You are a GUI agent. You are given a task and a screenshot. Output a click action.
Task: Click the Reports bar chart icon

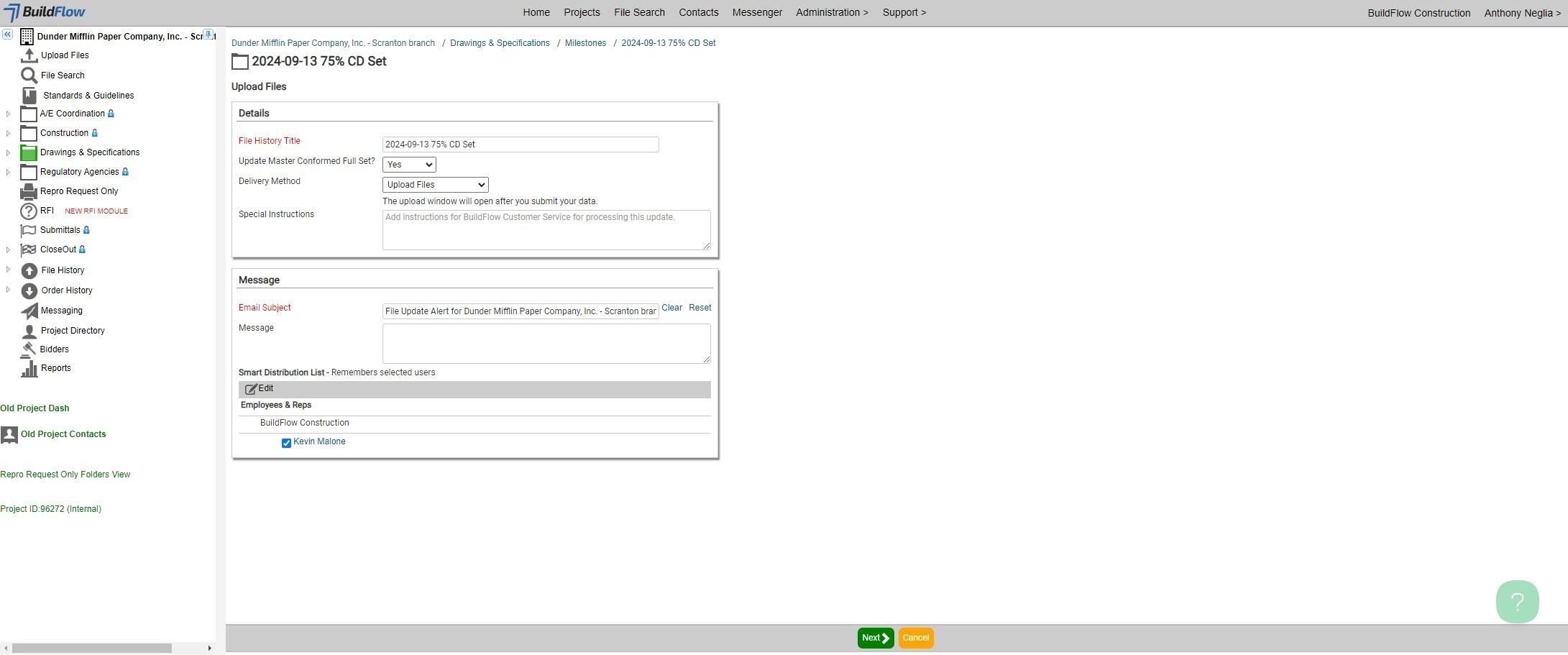click(29, 368)
